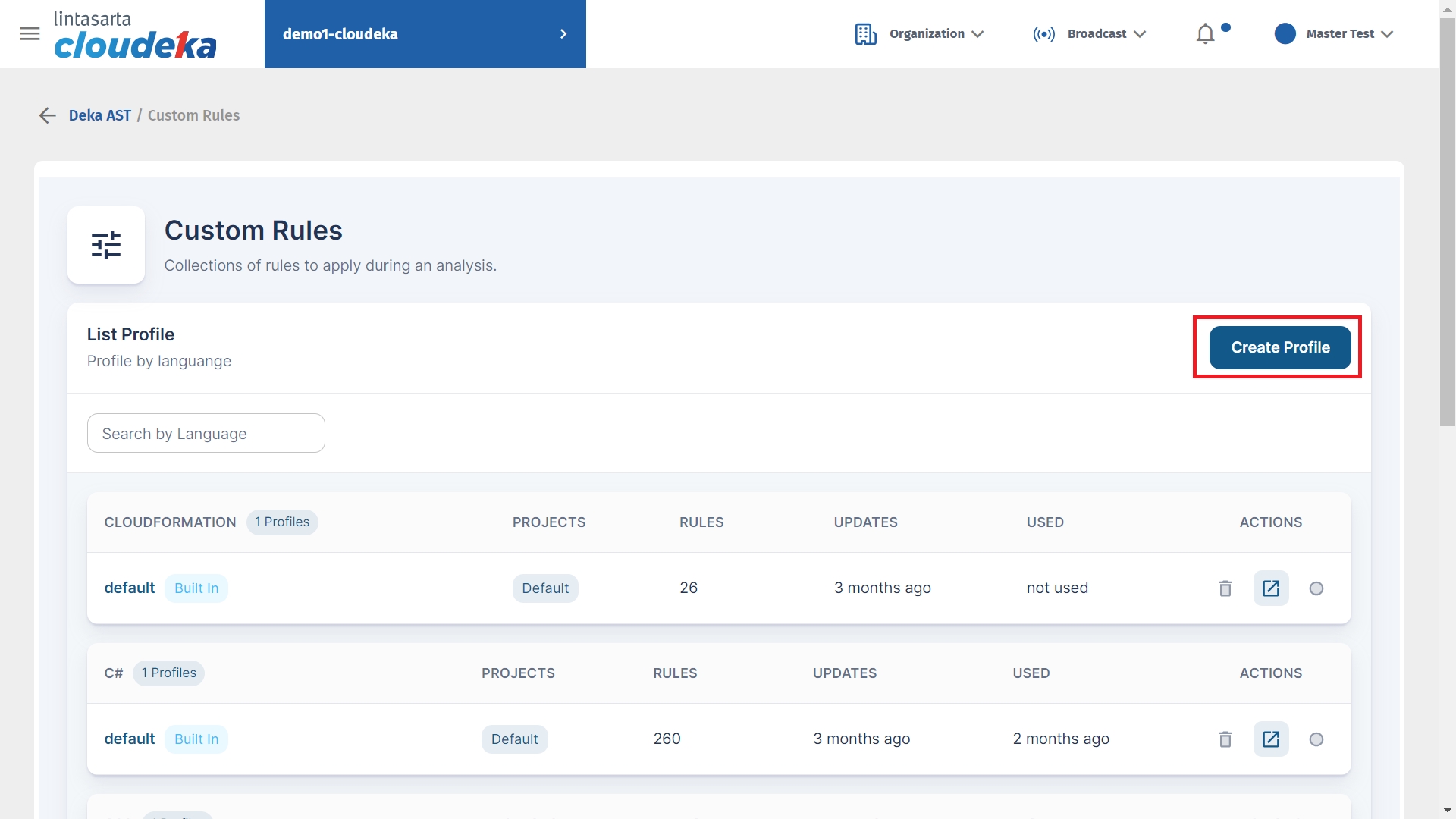Open the CloudFormation default profile in new view
This screenshot has width=1456, height=819.
pos(1270,588)
